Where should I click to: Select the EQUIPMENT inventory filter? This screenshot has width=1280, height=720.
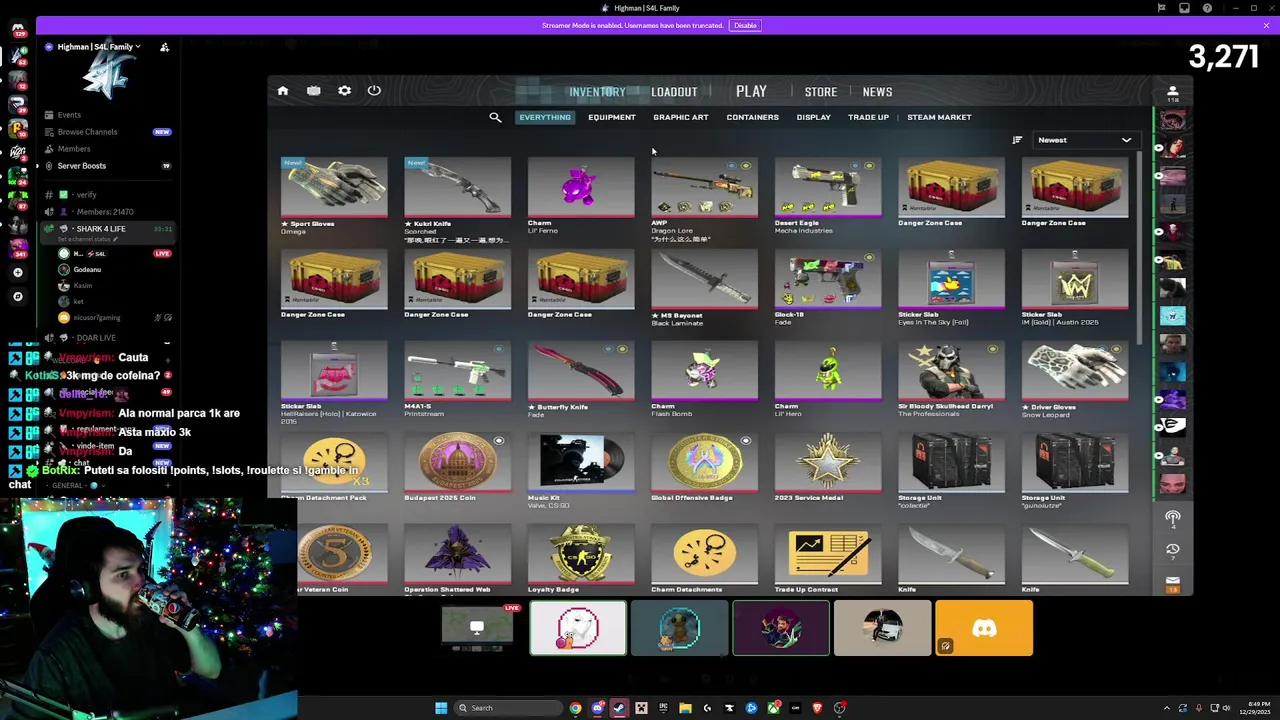coord(612,117)
